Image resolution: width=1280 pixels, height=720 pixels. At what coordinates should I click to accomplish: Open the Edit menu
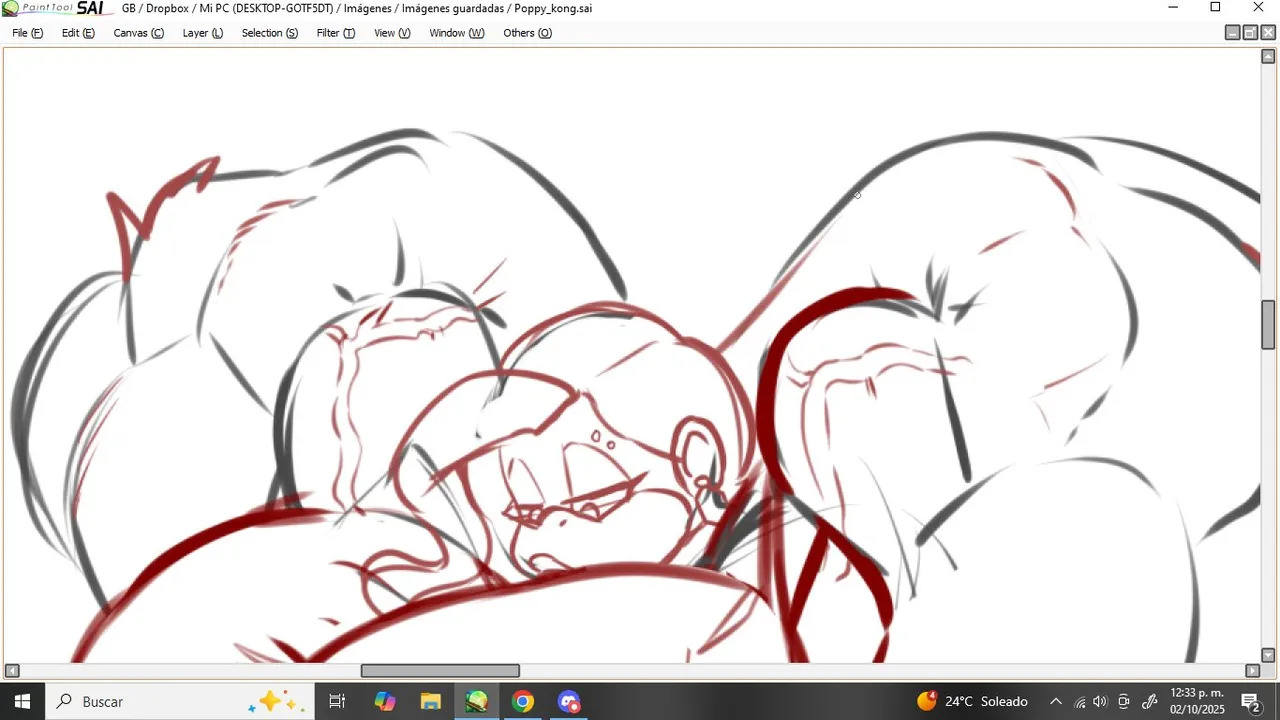point(78,33)
